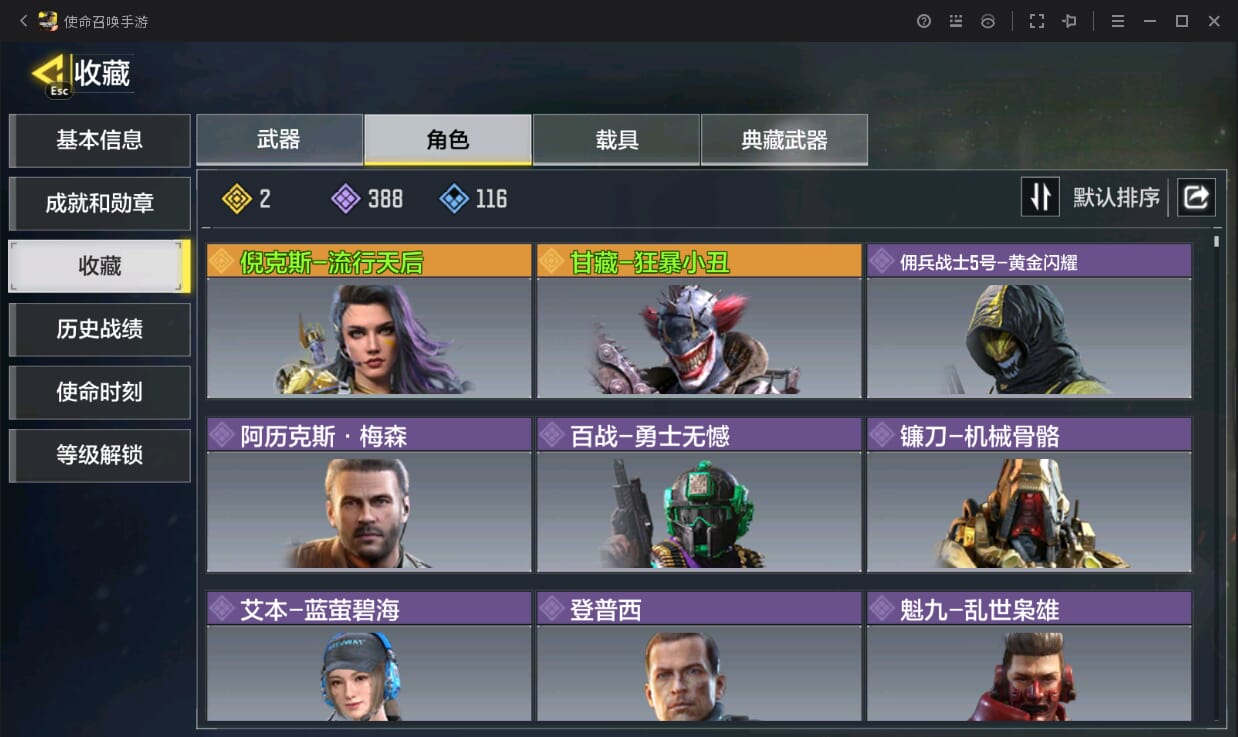The height and width of the screenshot is (737, 1238).
Task: Click the emulator title bar back chevron
Action: 23,21
